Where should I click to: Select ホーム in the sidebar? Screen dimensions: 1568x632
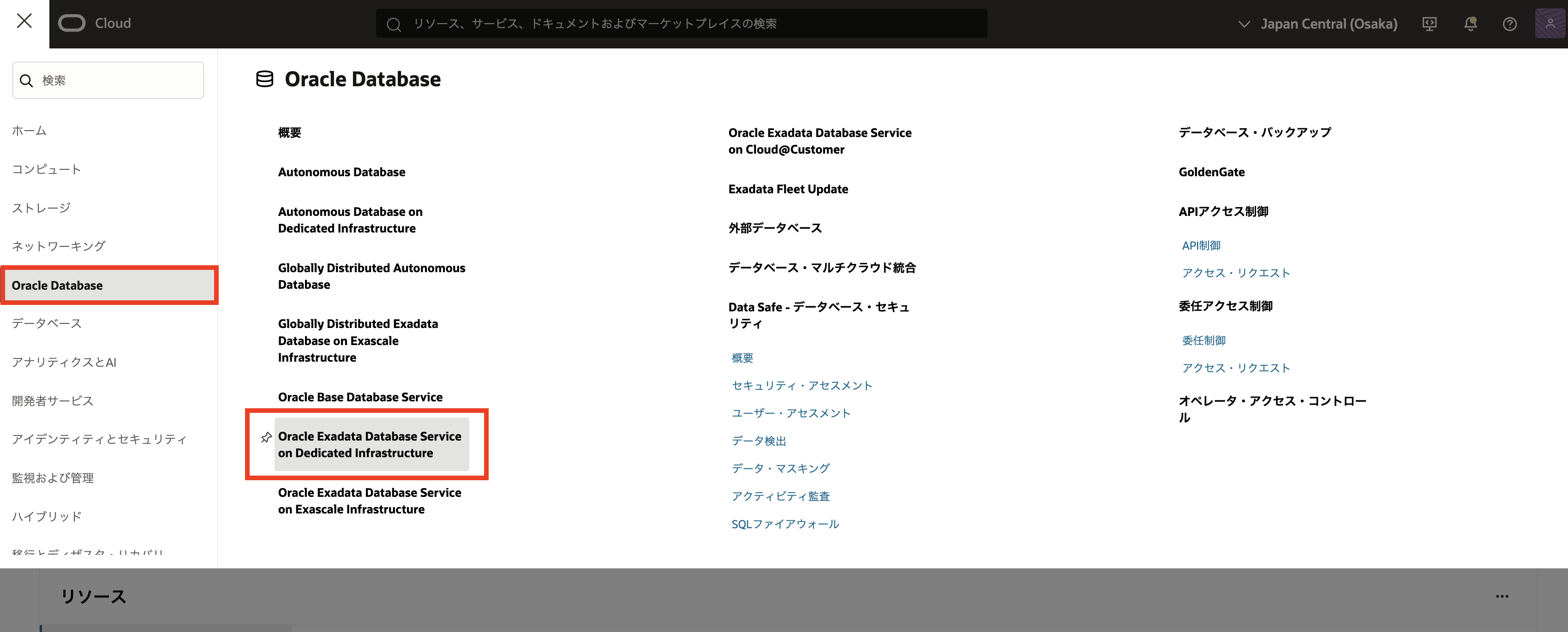(29, 130)
